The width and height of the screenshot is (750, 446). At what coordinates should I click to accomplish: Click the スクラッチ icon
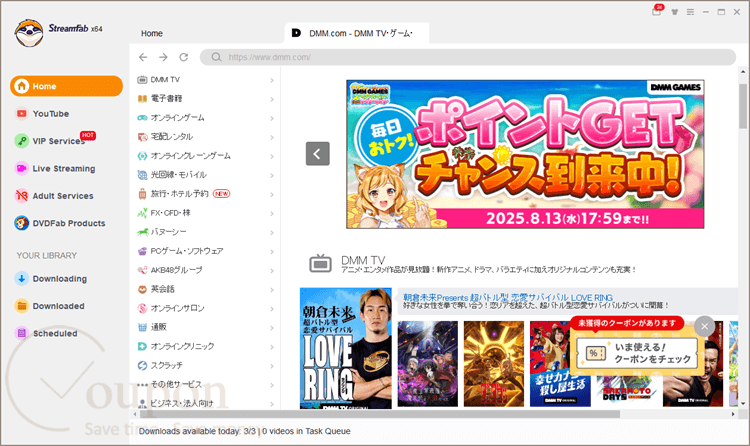tap(142, 366)
